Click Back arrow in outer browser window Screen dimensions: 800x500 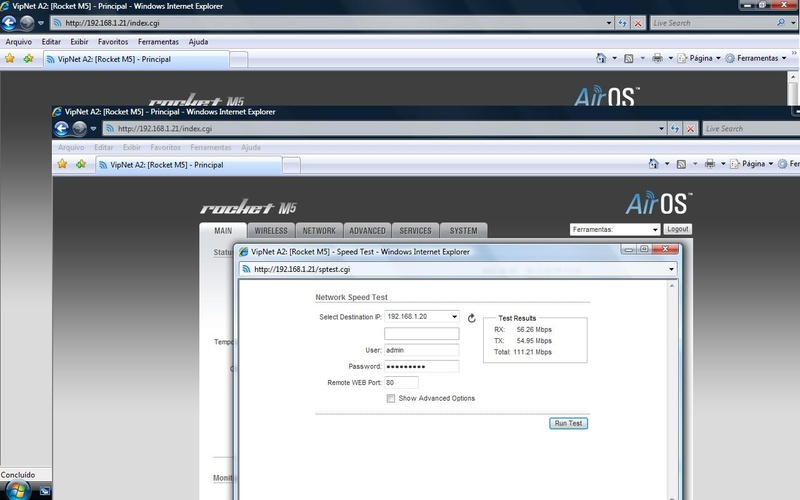9,23
